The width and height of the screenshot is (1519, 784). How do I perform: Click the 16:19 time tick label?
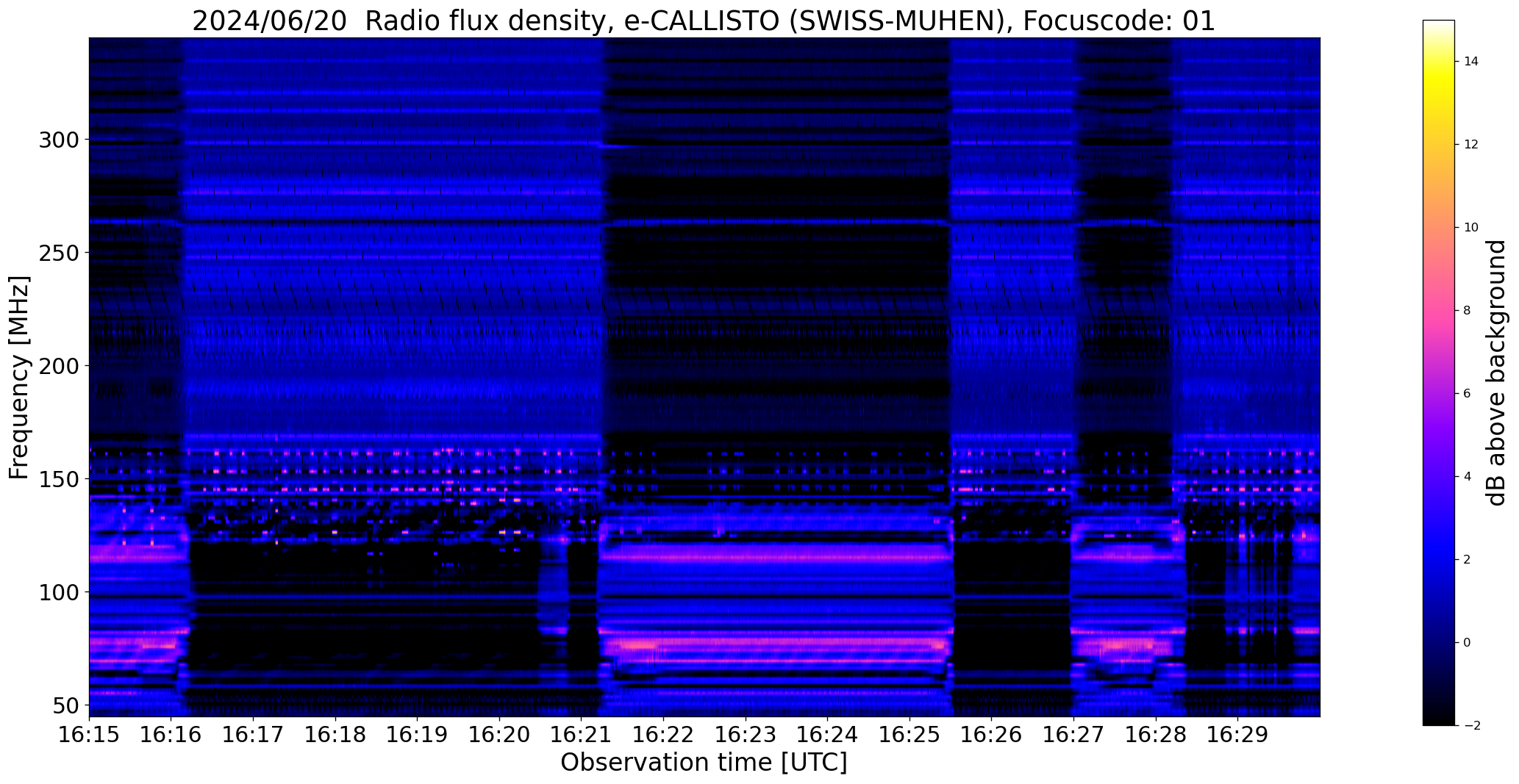coord(417,735)
